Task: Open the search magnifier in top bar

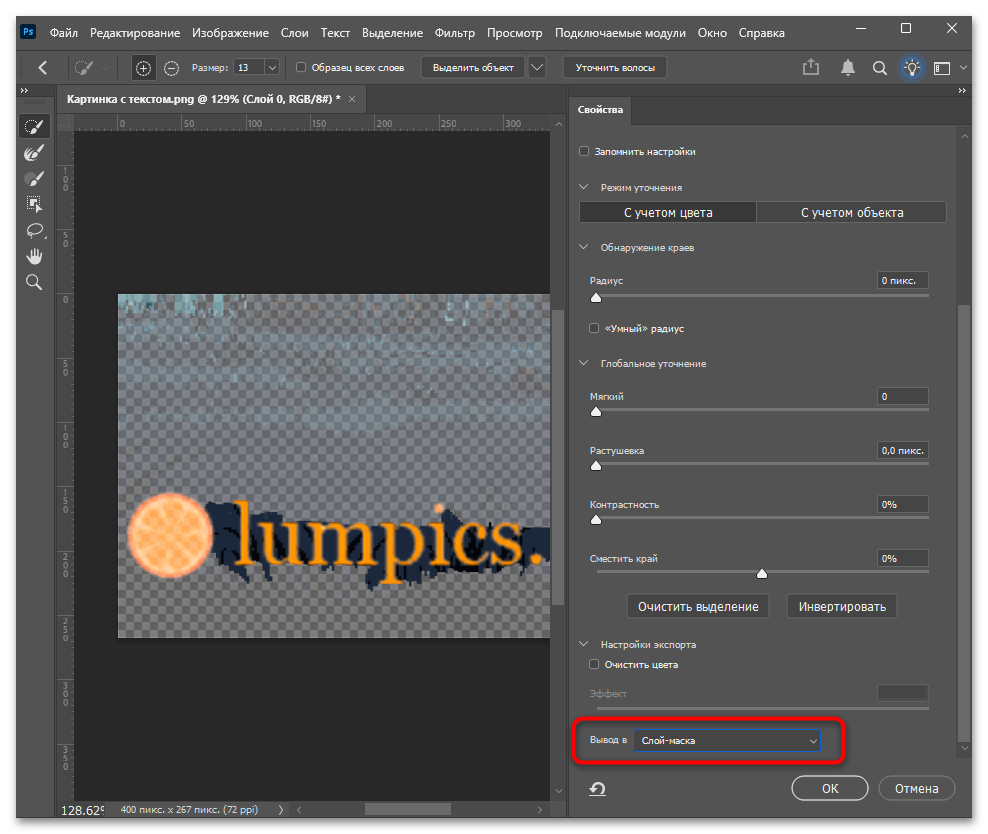Action: (x=880, y=67)
